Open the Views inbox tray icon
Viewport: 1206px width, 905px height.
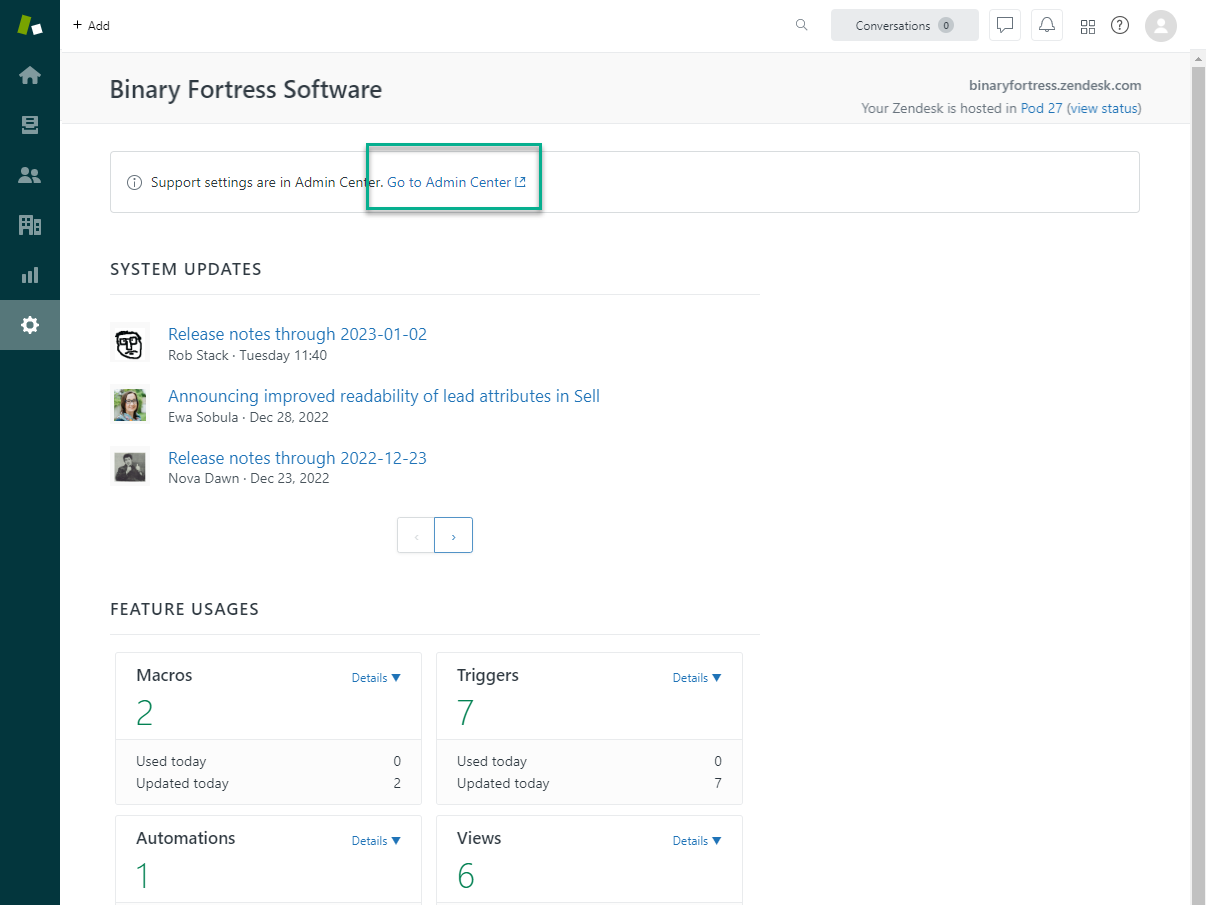click(x=30, y=125)
